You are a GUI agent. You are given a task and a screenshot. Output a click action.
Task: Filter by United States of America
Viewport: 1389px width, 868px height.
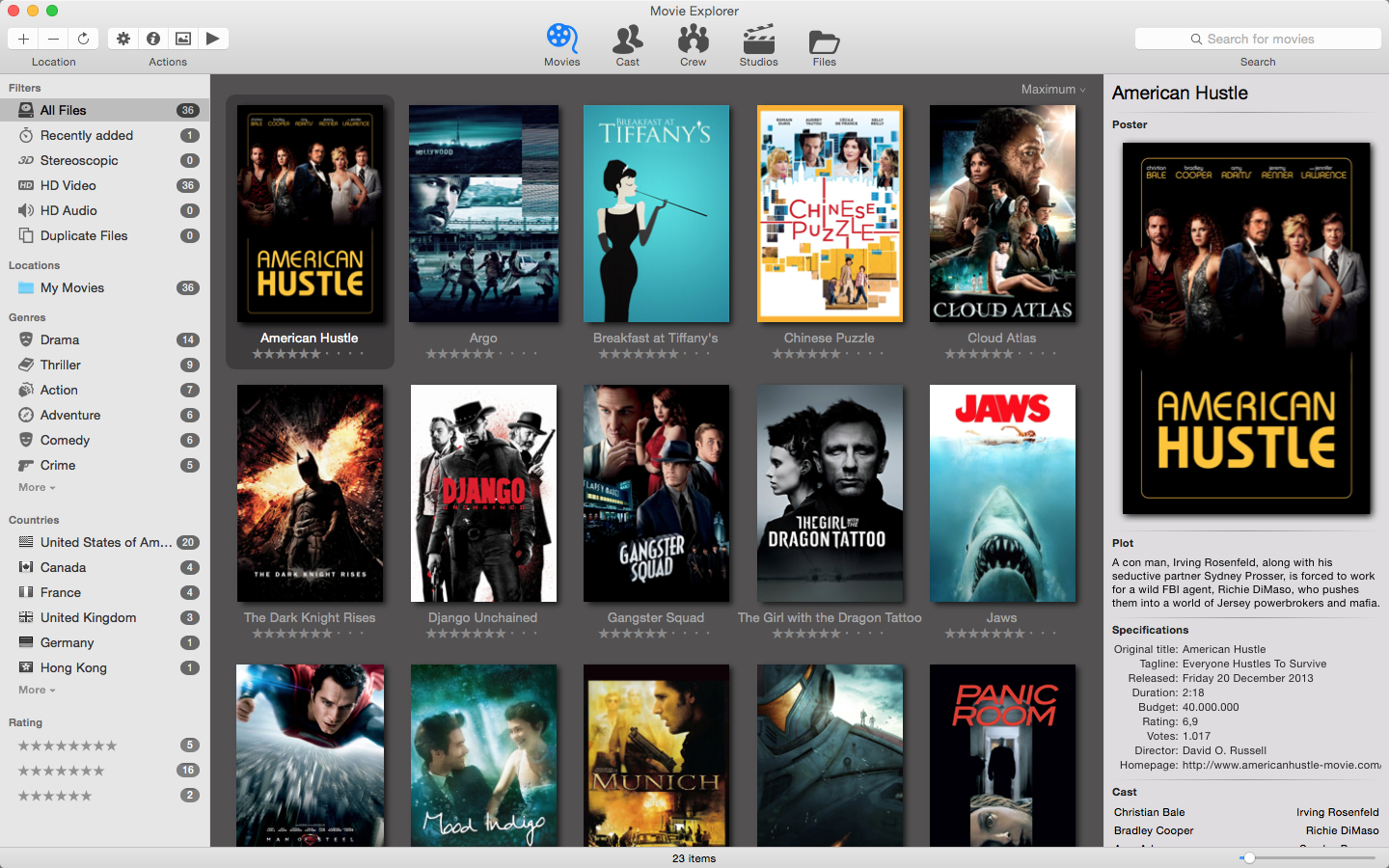pos(104,542)
